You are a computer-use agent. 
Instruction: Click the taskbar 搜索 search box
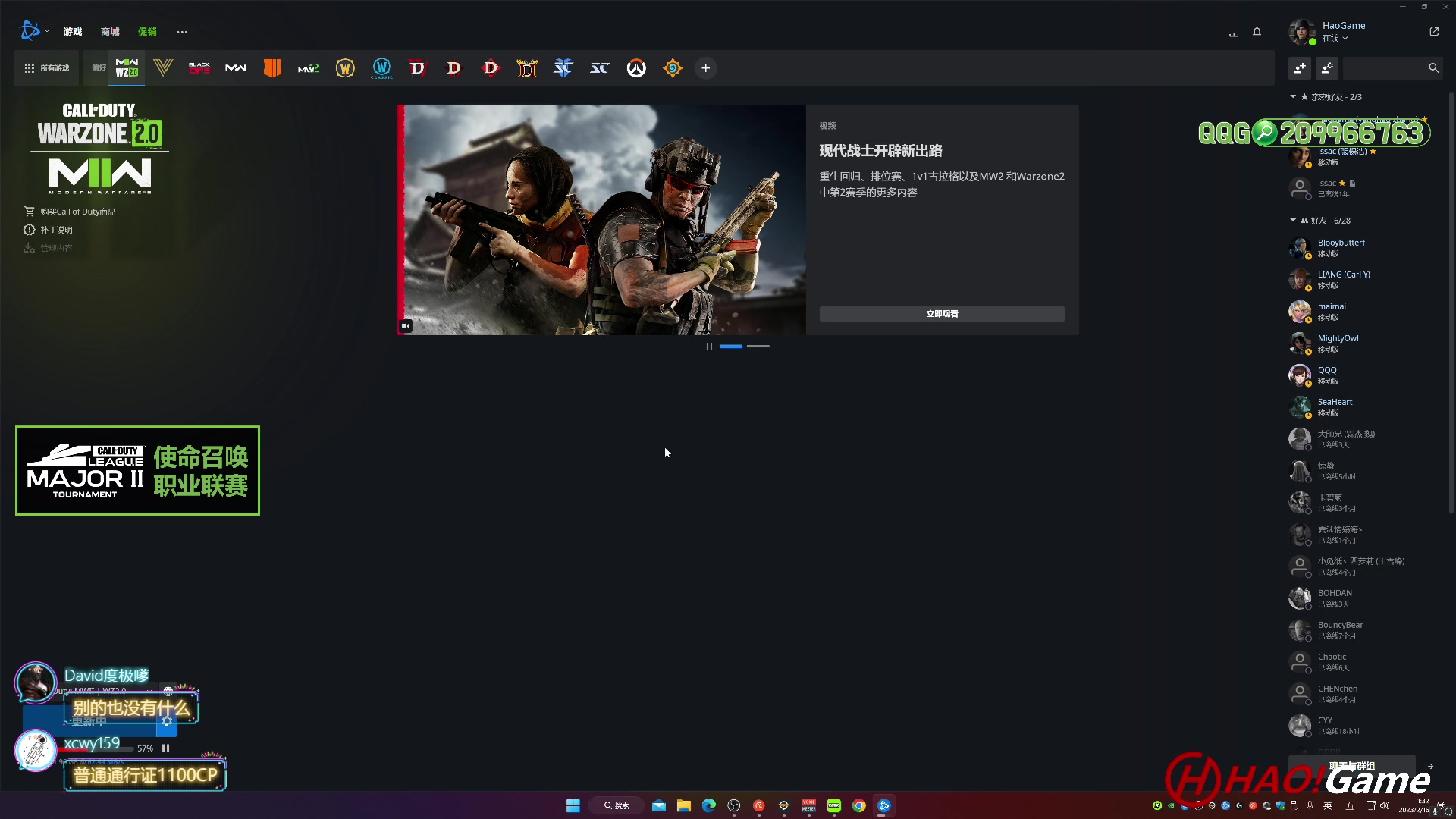pyautogui.click(x=618, y=805)
